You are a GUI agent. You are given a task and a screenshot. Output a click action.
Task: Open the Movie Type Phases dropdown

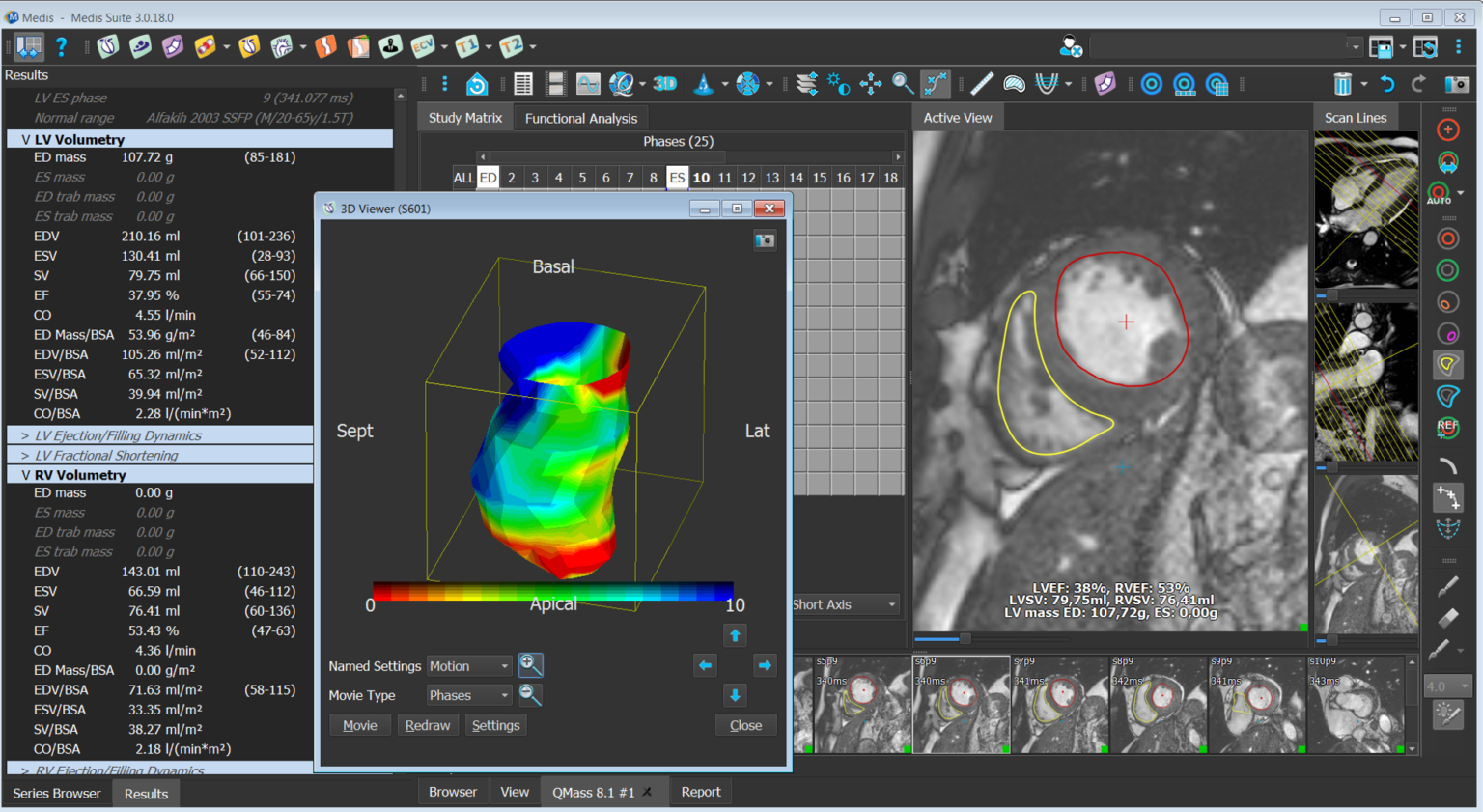[469, 695]
